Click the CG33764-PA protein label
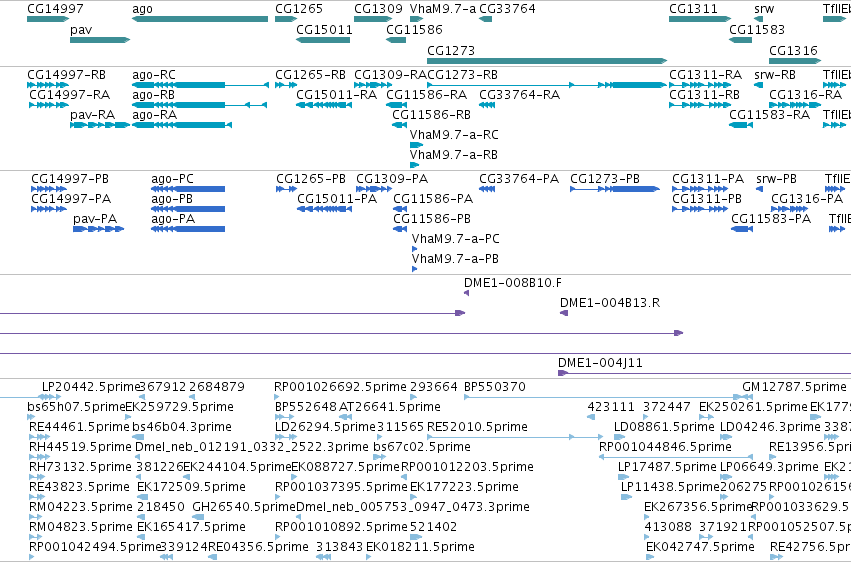Viewport: 851px width, 562px height. tap(519, 178)
